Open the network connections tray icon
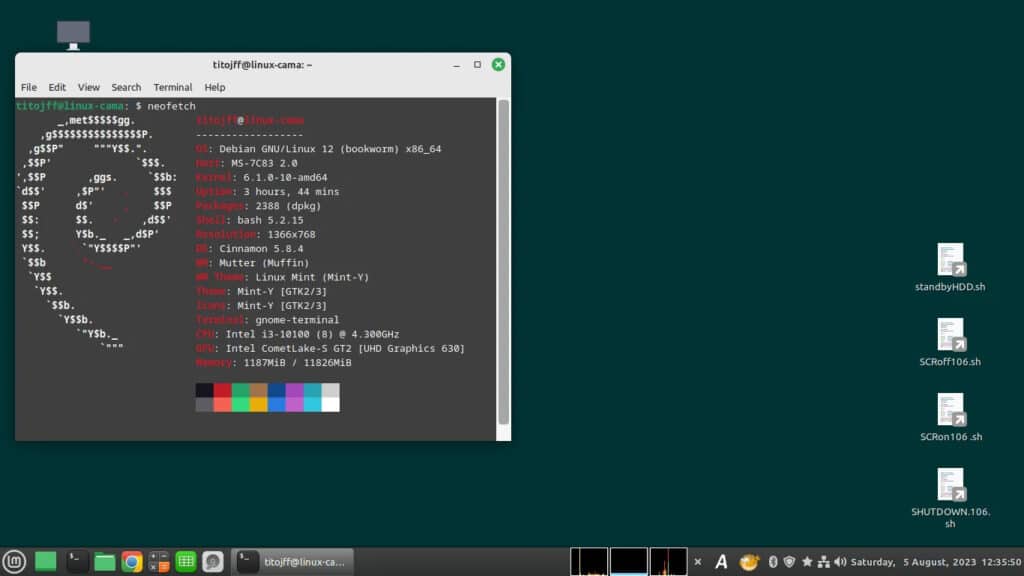The width and height of the screenshot is (1024, 576). 824,562
